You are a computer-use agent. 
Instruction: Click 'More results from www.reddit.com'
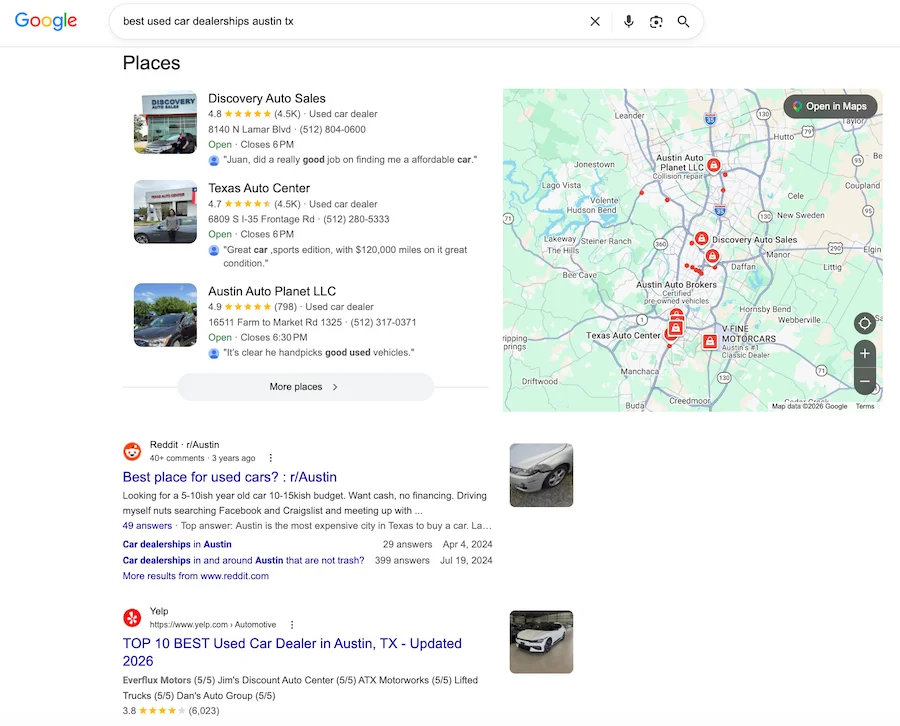click(195, 576)
